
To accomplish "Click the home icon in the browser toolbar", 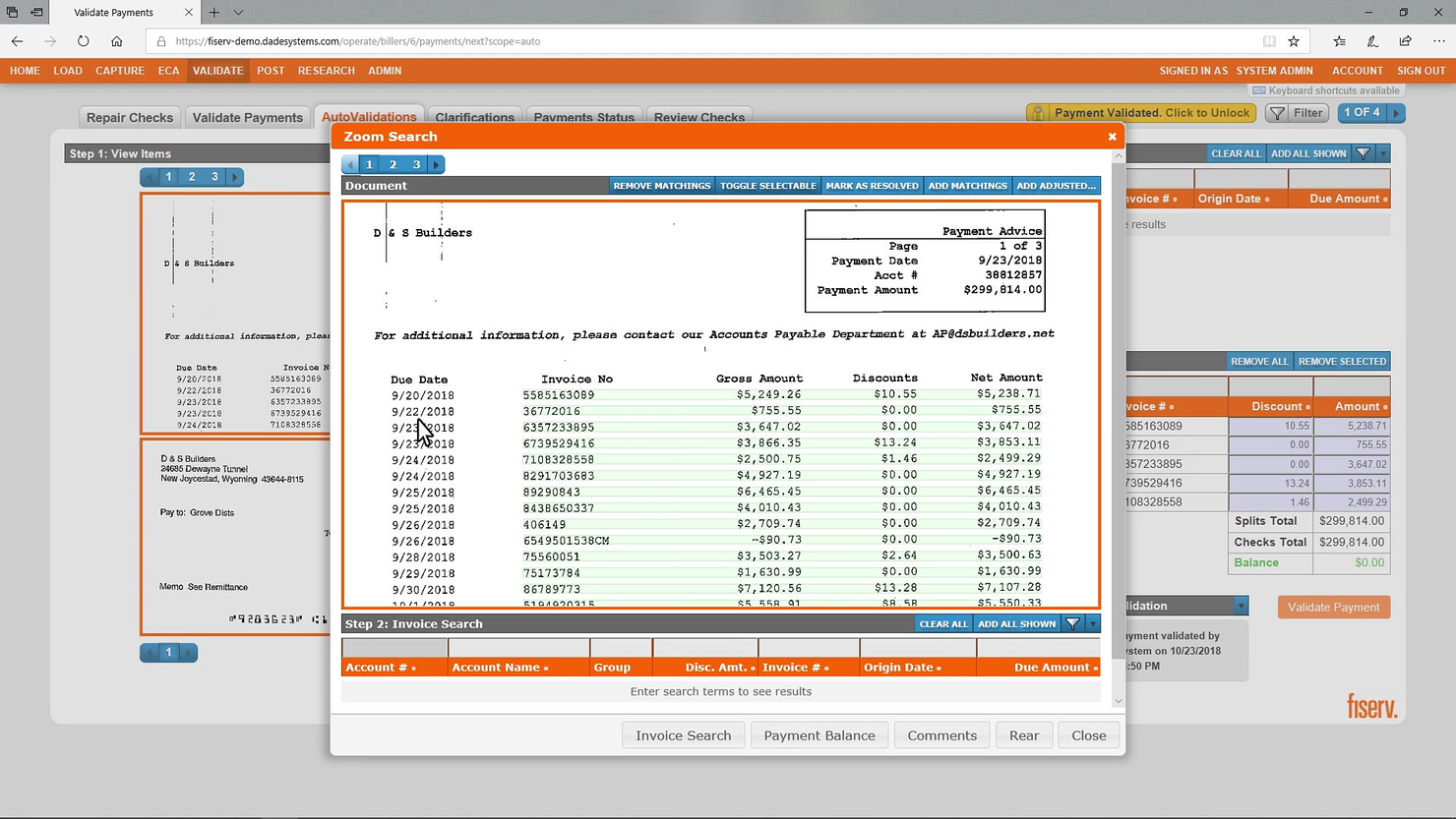I will point(116,41).
